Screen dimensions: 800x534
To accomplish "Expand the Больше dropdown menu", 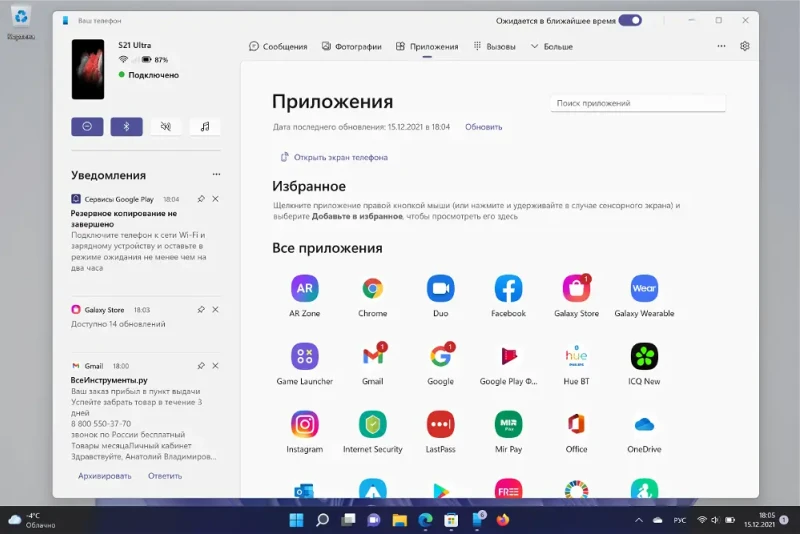I will (x=552, y=46).
